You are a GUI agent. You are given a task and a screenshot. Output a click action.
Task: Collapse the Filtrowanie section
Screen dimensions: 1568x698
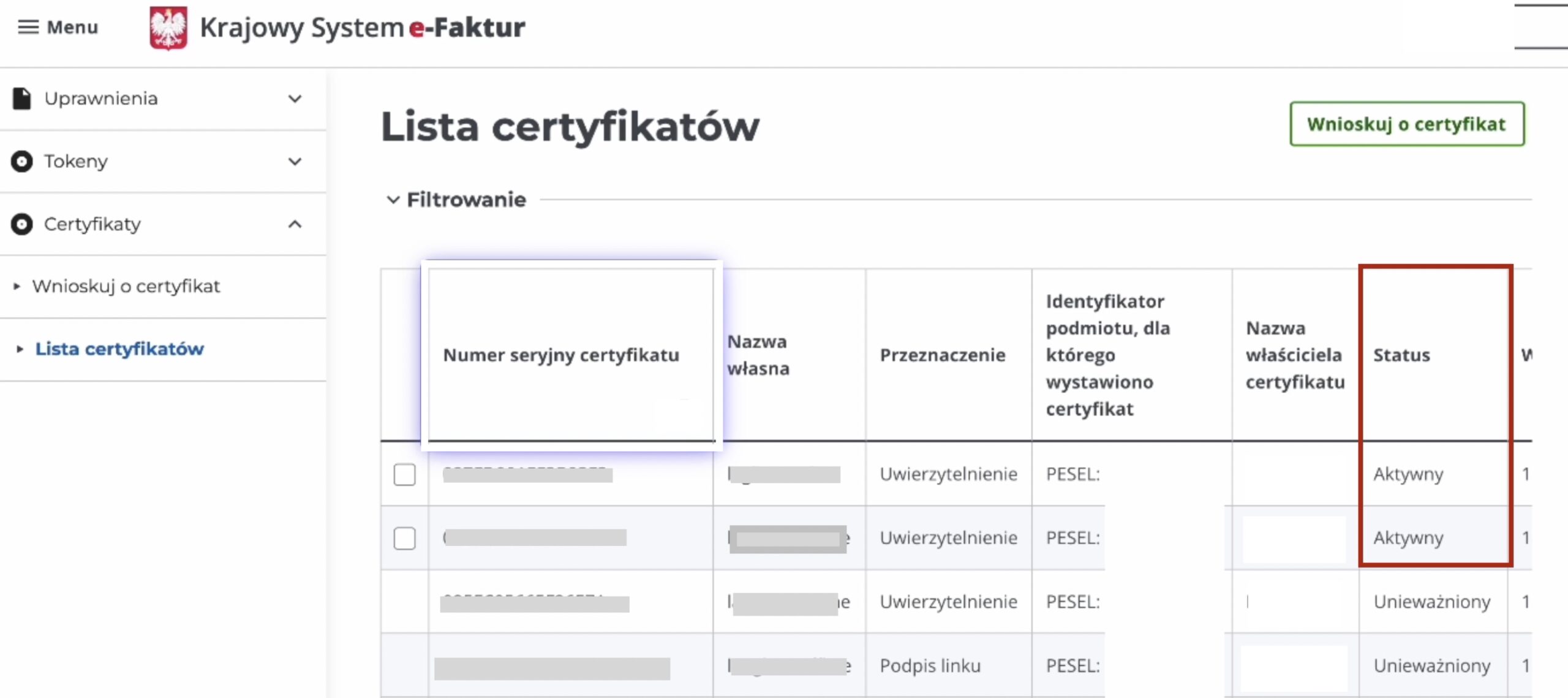click(x=393, y=200)
